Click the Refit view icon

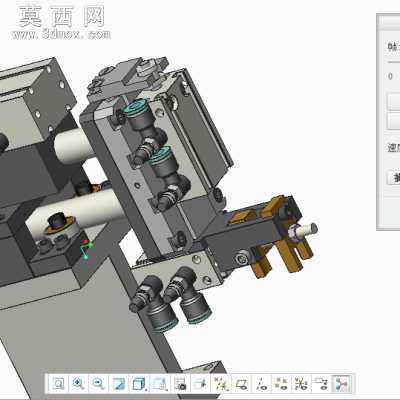click(59, 383)
